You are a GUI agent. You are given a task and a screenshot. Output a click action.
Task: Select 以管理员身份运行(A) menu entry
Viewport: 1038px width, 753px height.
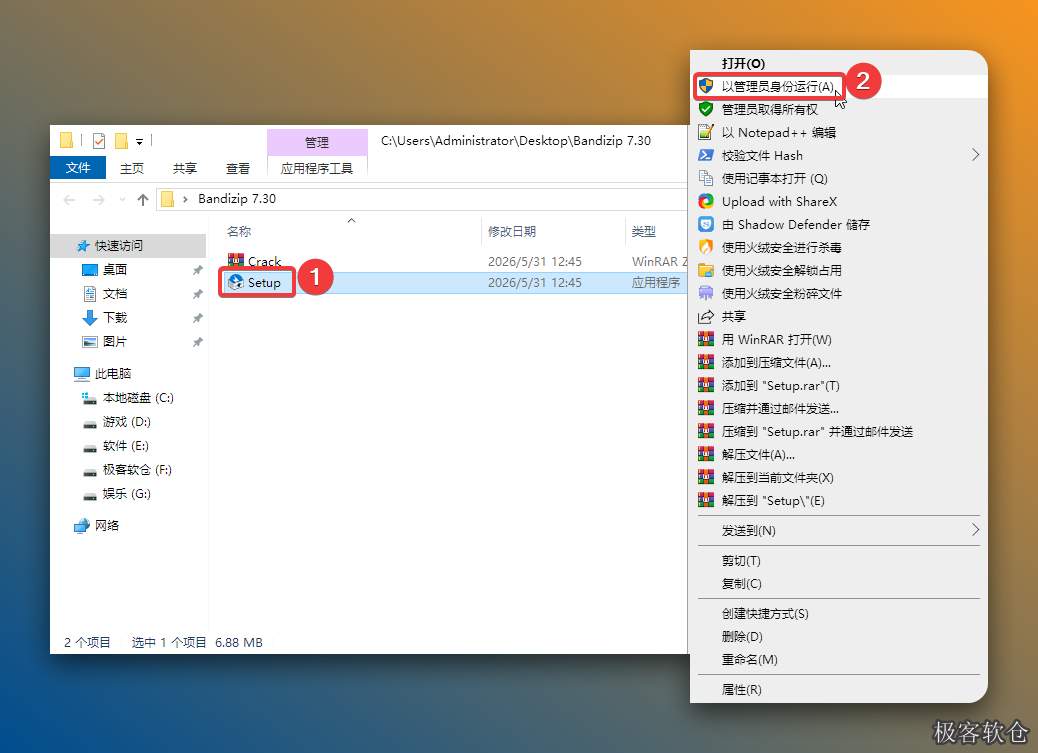click(839, 86)
